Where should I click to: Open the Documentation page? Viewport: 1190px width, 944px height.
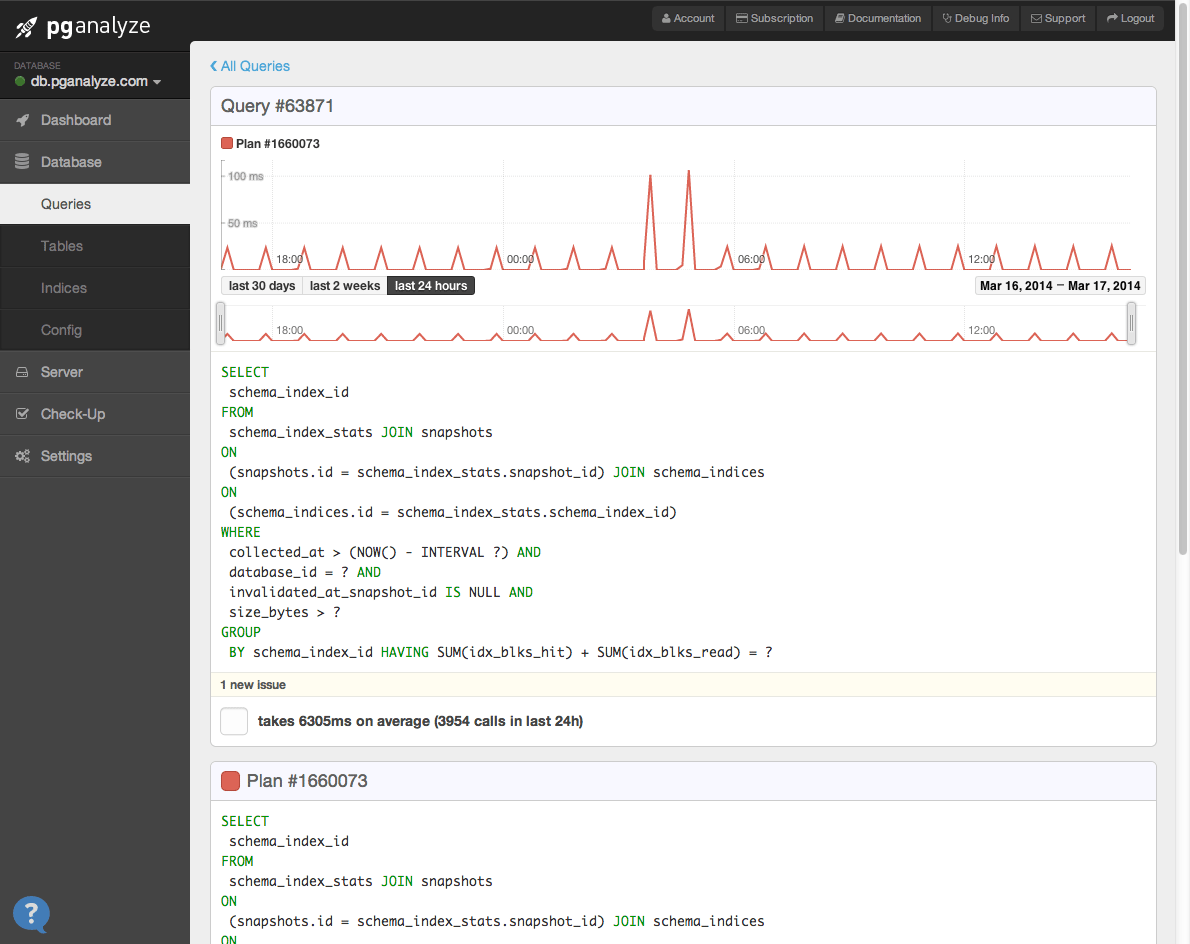coord(878,18)
